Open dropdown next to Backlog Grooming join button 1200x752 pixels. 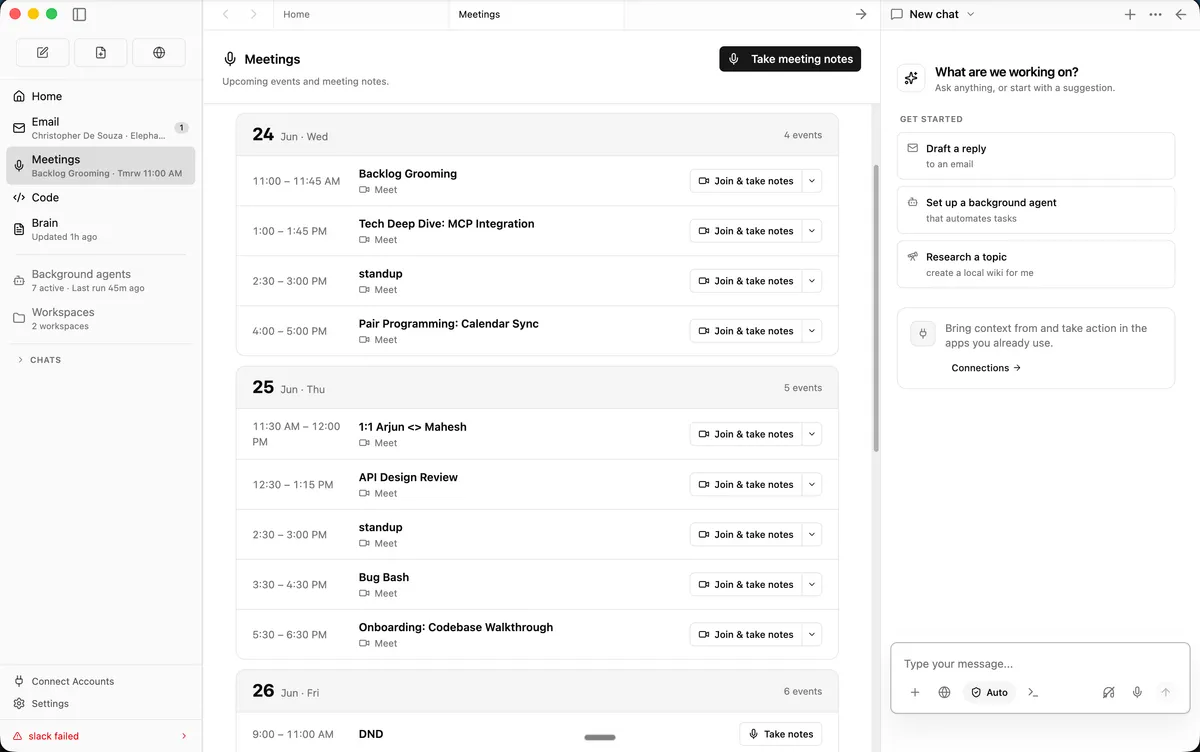pyautogui.click(x=812, y=181)
